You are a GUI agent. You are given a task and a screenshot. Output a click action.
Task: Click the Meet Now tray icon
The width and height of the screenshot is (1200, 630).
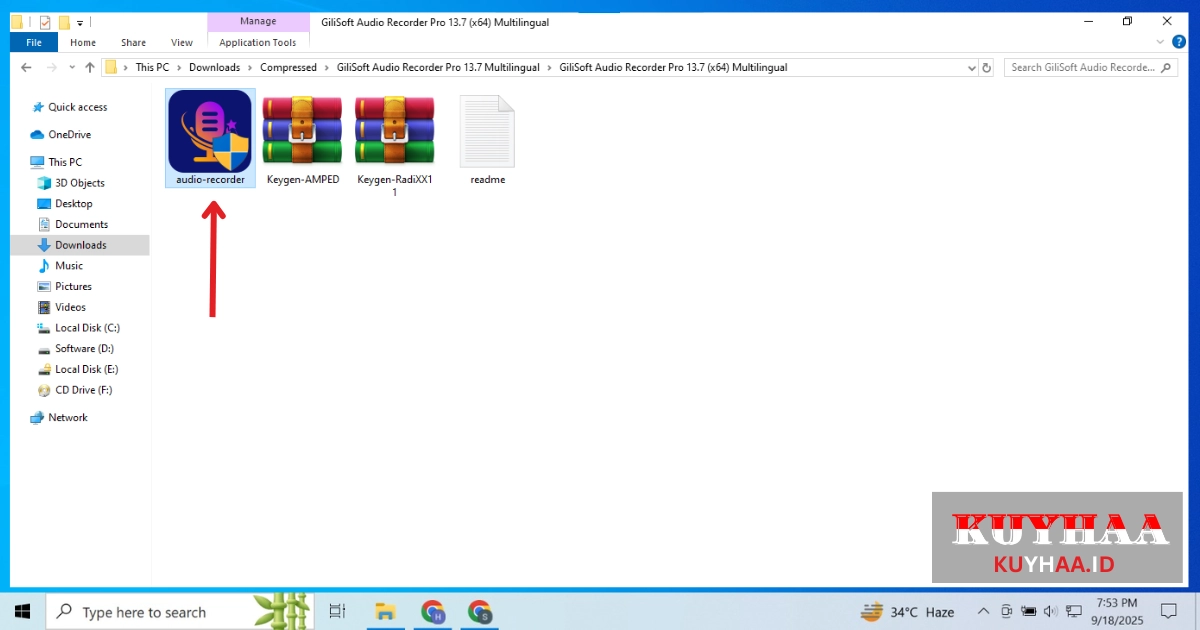tap(1006, 611)
